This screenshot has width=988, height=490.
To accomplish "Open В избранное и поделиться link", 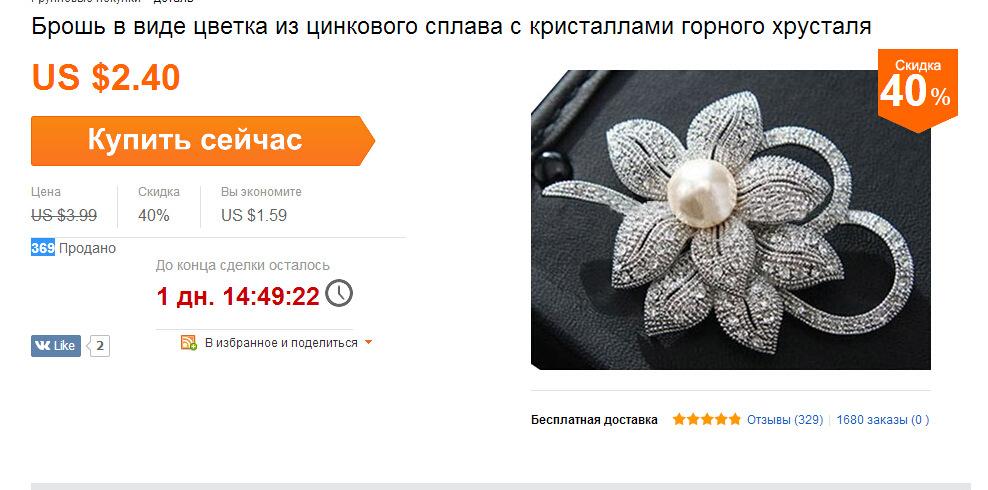I will tap(281, 343).
